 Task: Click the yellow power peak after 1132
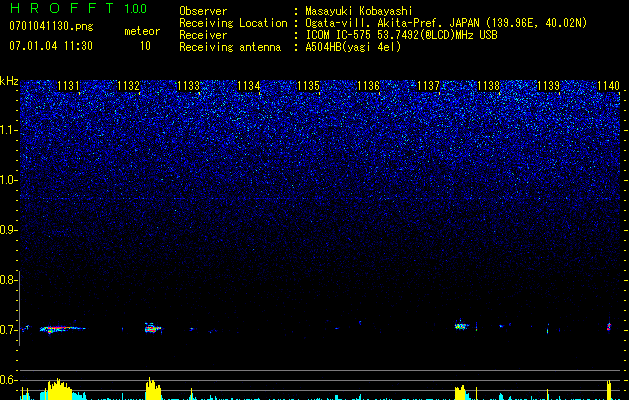pos(153,388)
